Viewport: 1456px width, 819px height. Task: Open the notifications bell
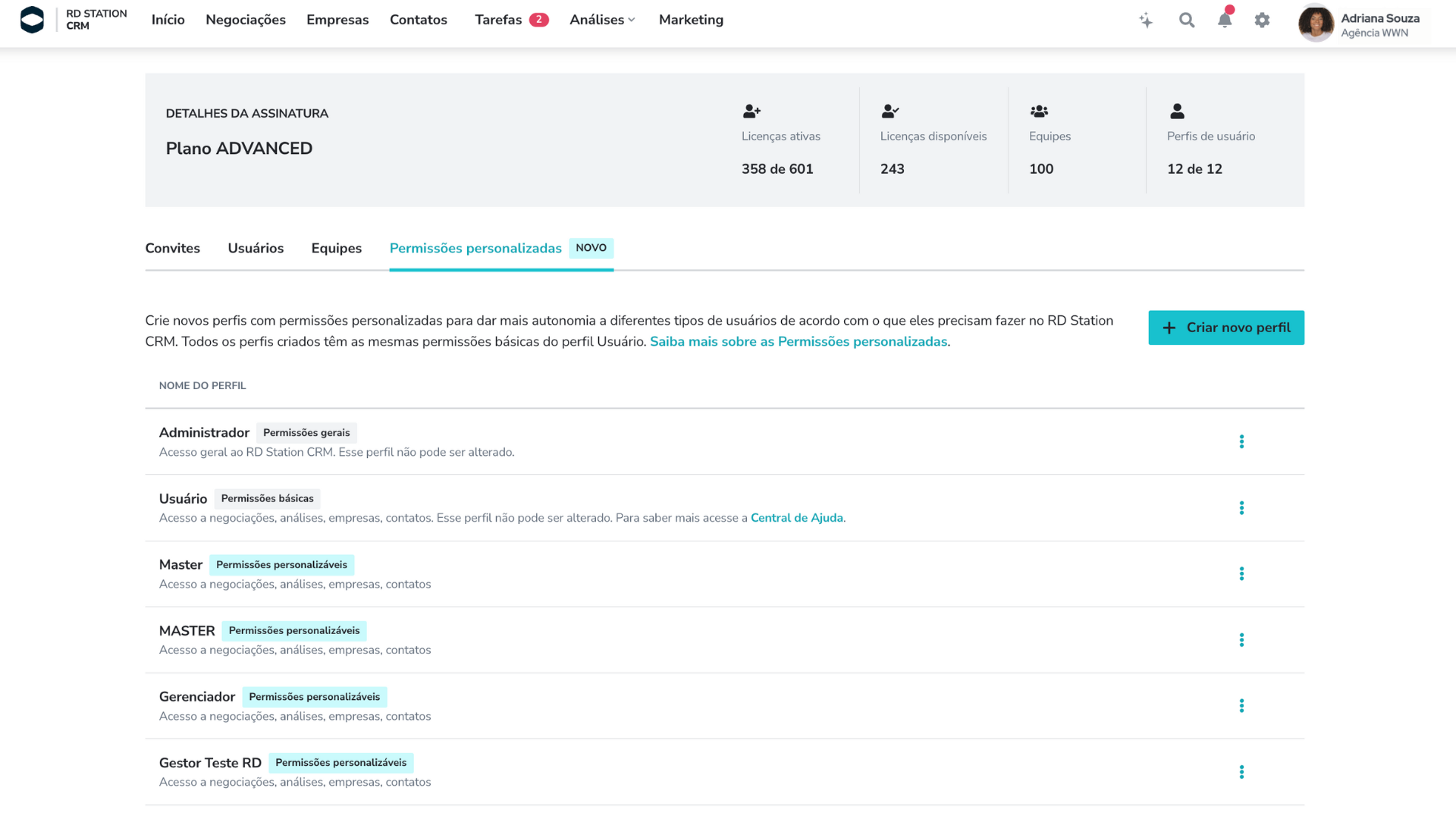(x=1225, y=20)
